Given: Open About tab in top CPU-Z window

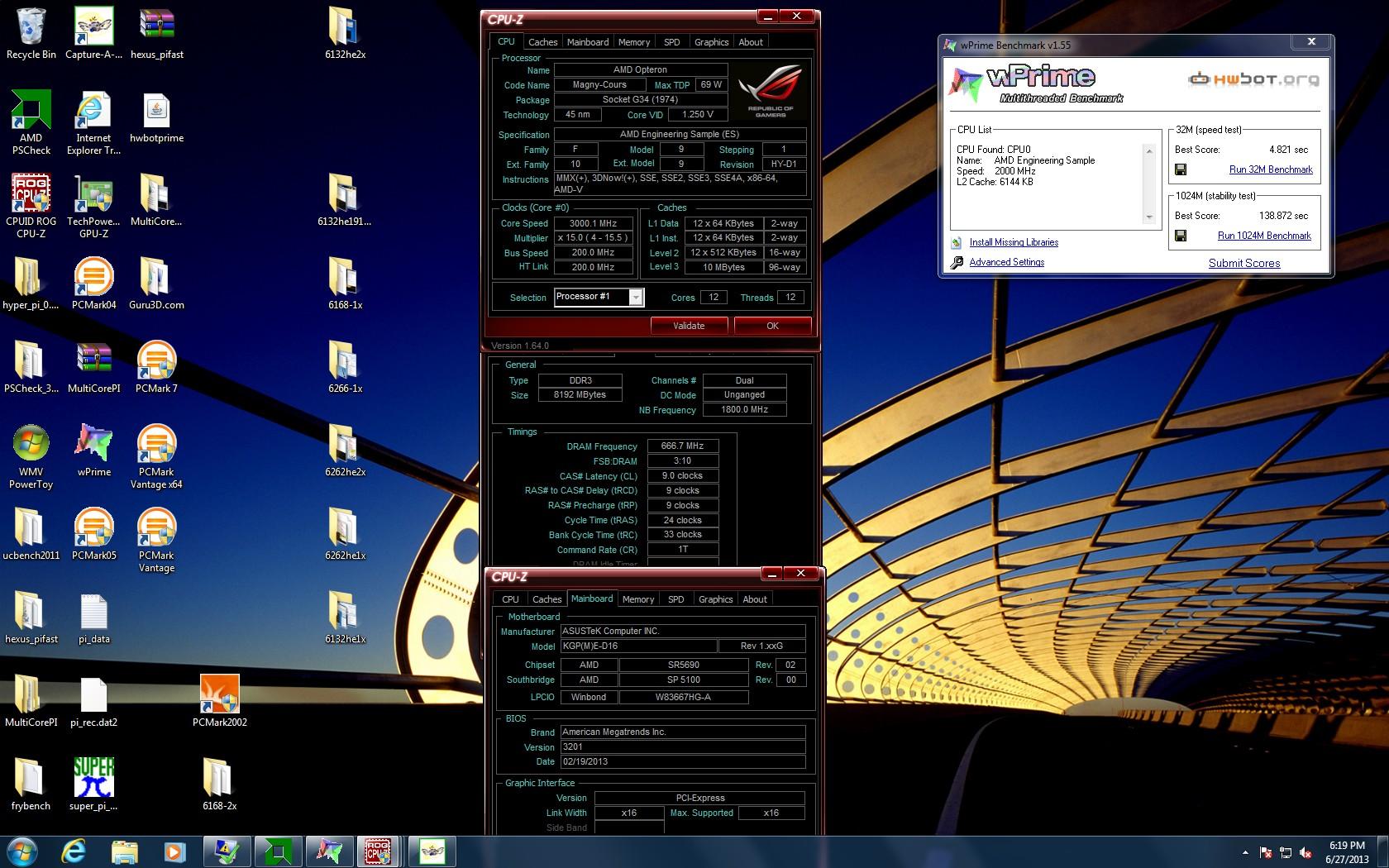Looking at the screenshot, I should tap(751, 42).
